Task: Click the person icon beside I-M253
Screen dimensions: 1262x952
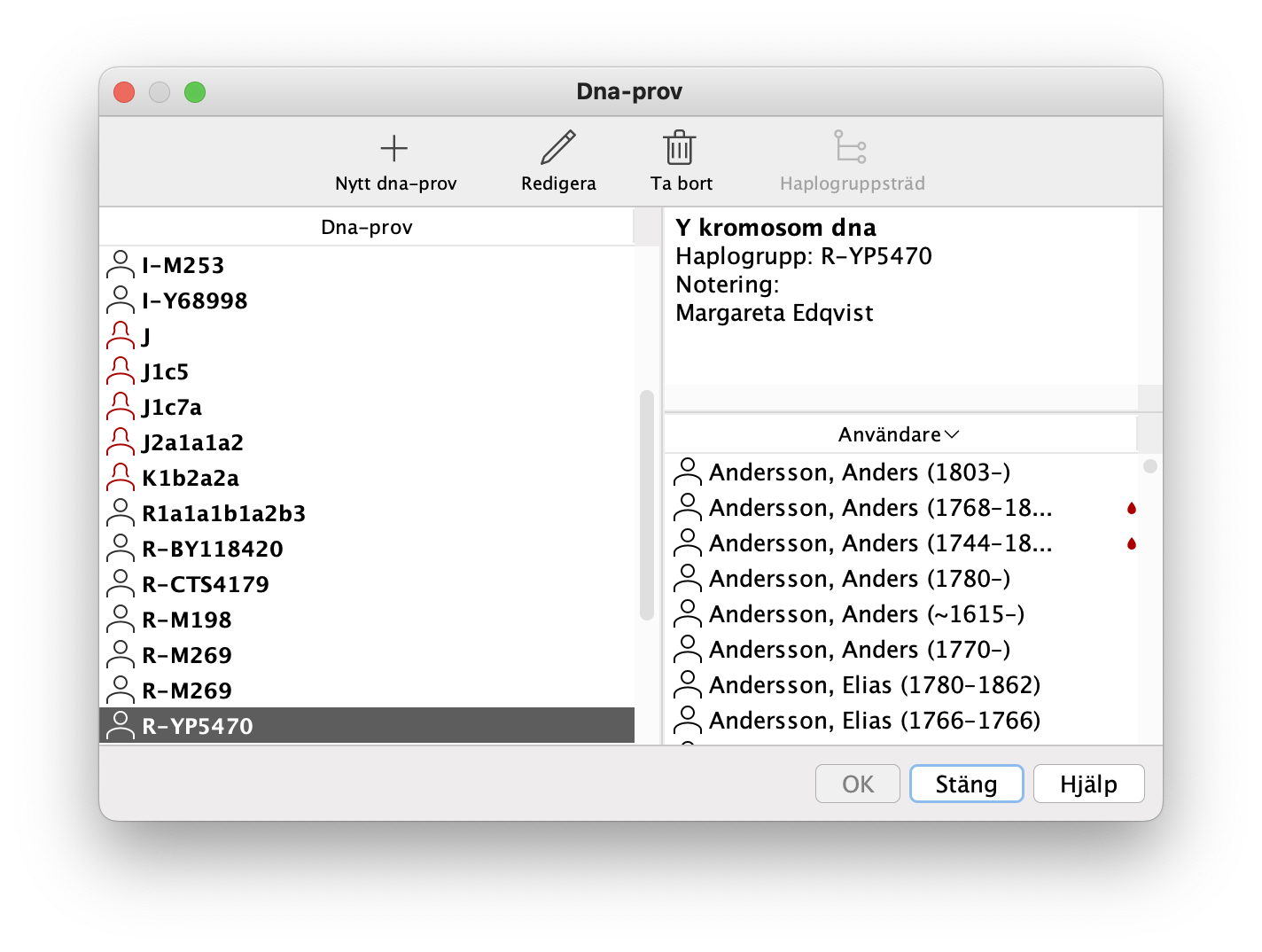Action: (120, 265)
